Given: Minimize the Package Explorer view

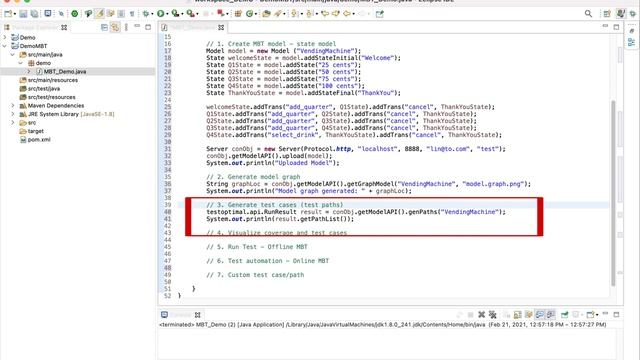Looking at the screenshot, I should click(x=137, y=27).
